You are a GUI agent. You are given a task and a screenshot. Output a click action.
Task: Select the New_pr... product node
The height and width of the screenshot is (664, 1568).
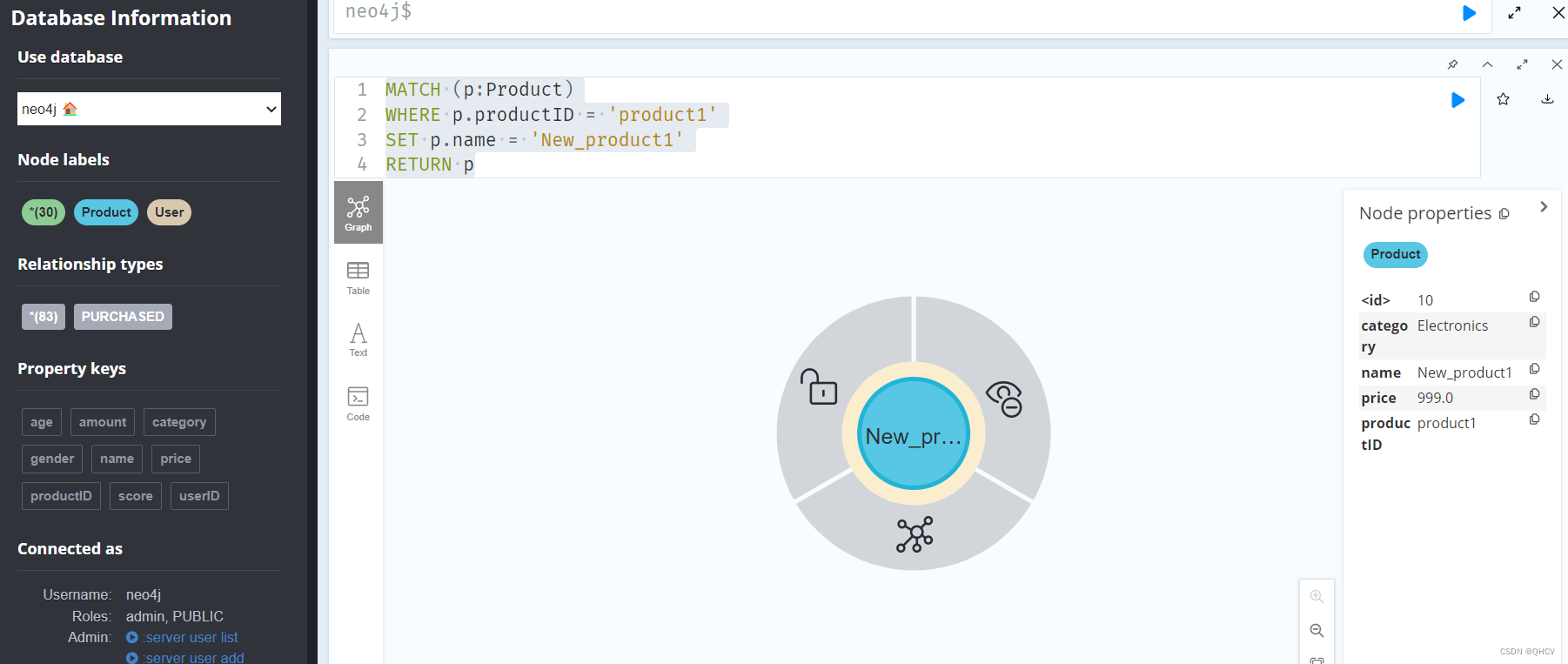tap(914, 433)
